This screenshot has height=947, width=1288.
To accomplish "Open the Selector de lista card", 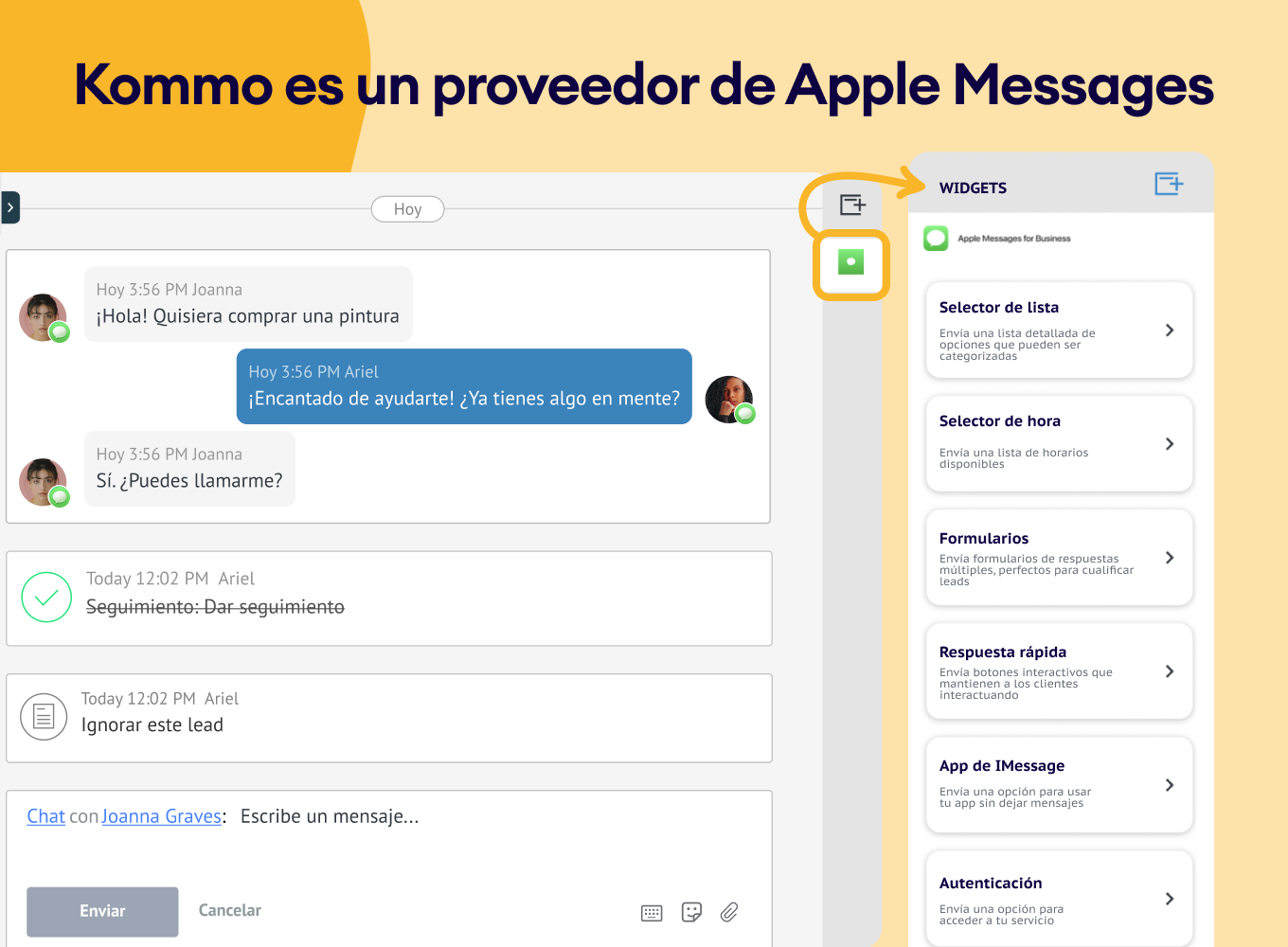I will (1059, 330).
